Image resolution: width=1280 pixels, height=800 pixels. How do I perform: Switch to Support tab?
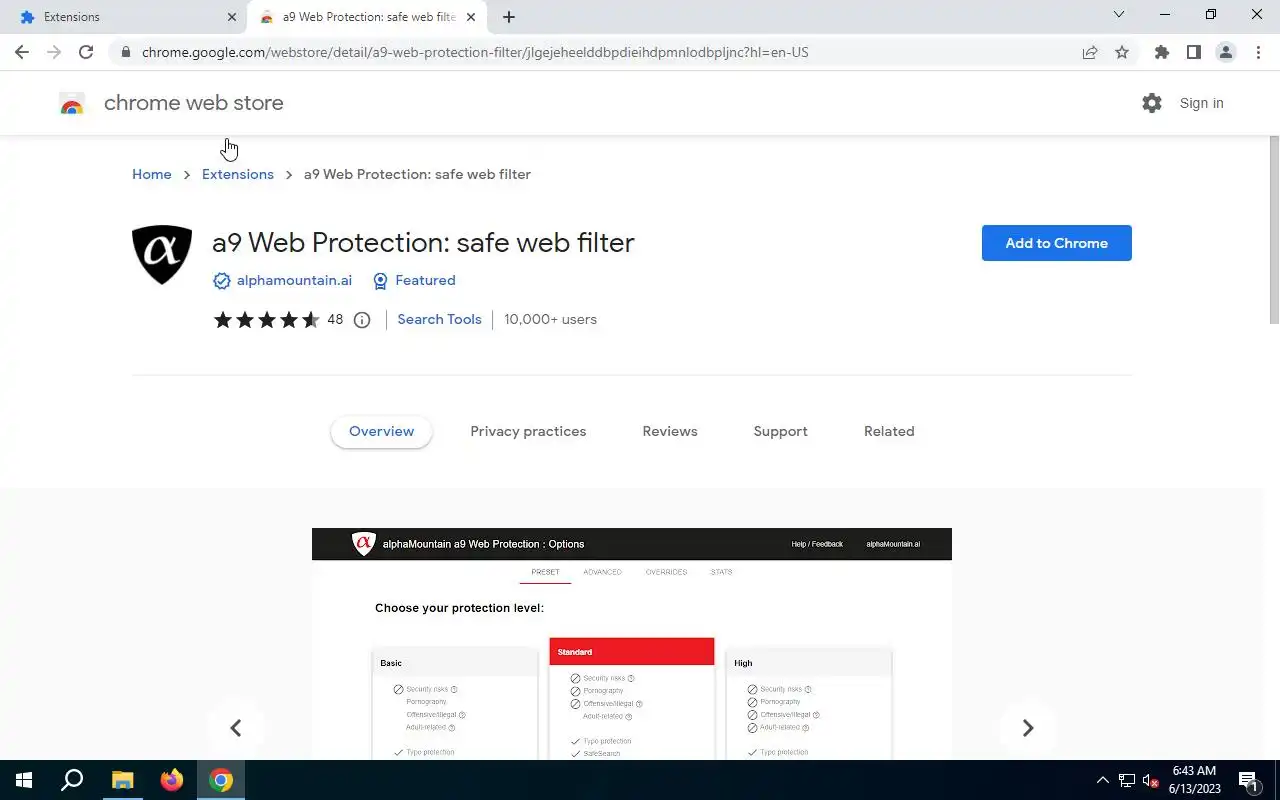point(780,431)
